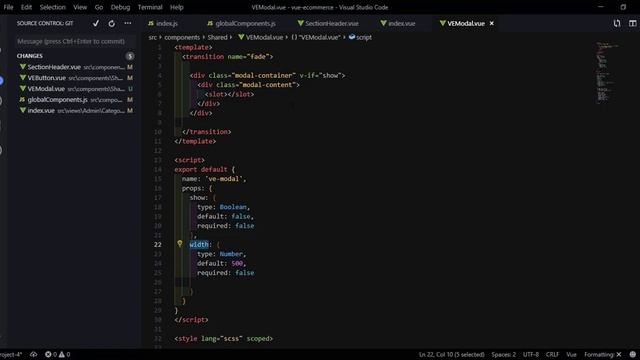Open the Edit menu
The height and width of the screenshot is (360, 640).
click(27, 7)
